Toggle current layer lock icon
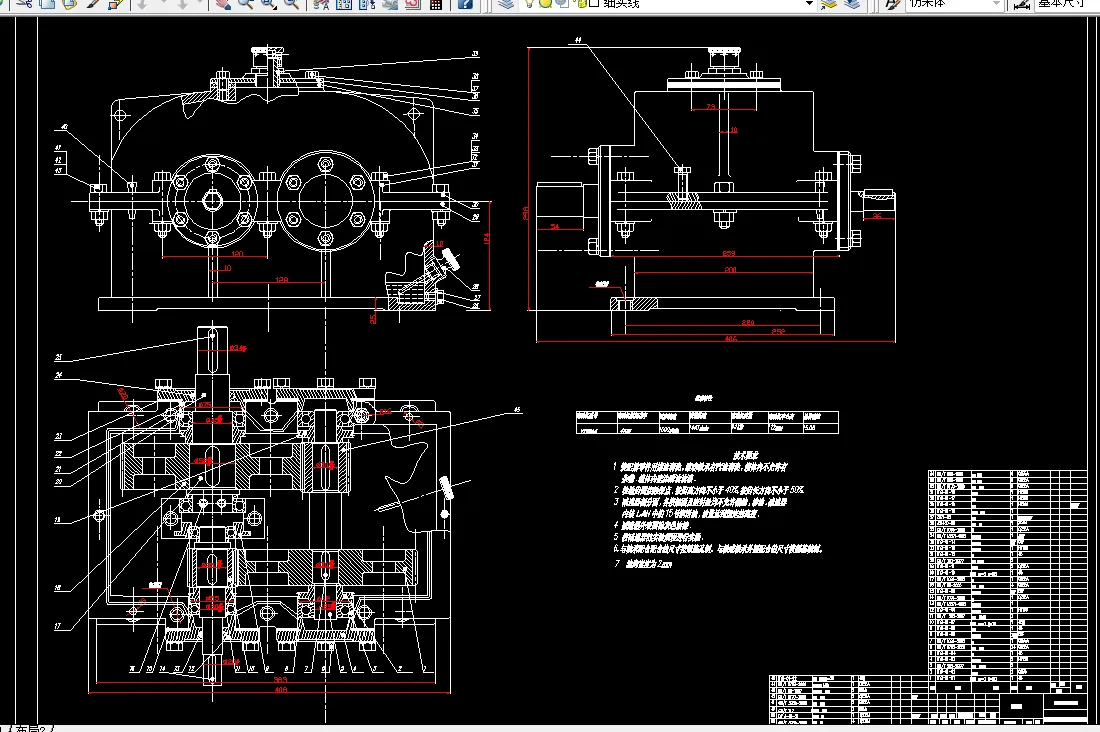The width and height of the screenshot is (1100, 732). coord(580,4)
